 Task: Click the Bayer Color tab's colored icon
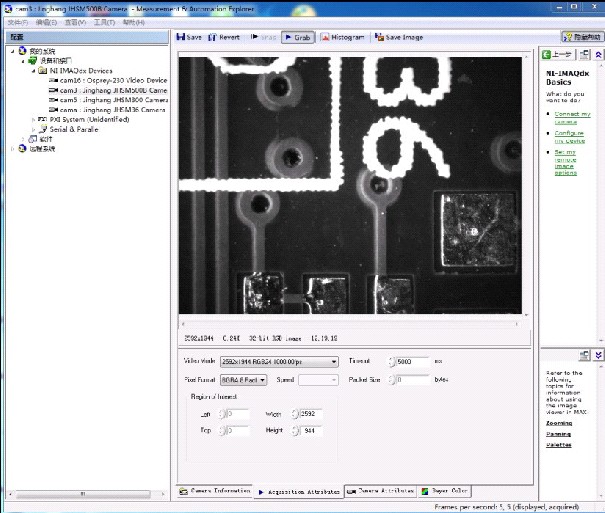point(425,491)
